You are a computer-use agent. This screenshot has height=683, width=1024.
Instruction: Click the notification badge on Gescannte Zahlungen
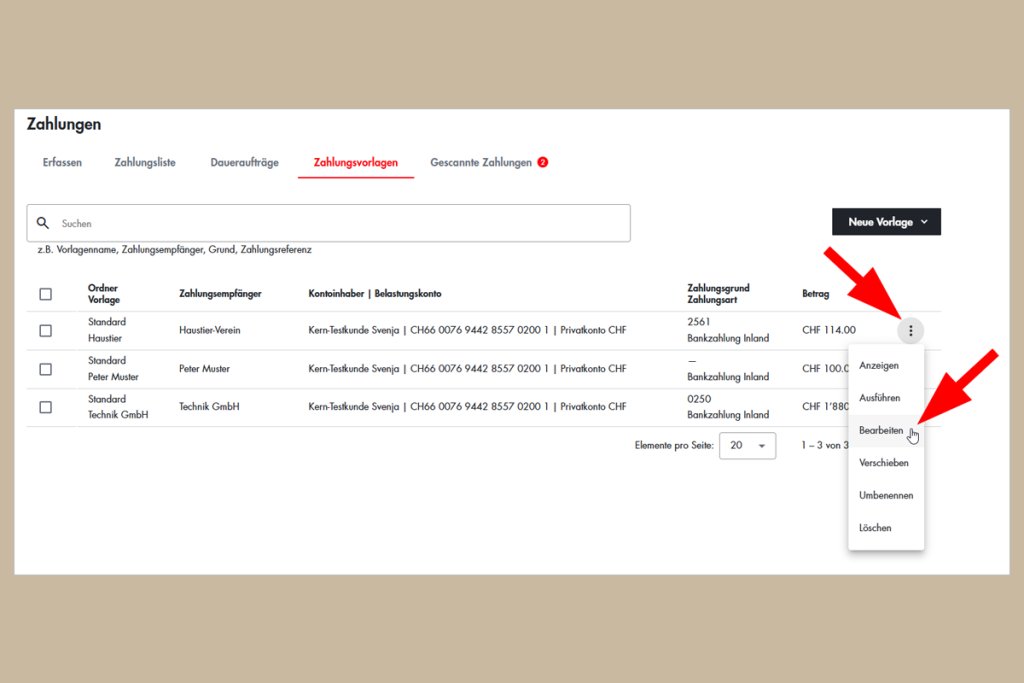(x=542, y=161)
